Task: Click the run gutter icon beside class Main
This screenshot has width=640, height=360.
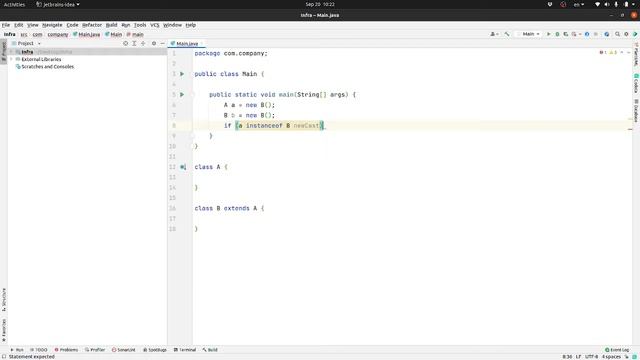Action: pos(182,74)
